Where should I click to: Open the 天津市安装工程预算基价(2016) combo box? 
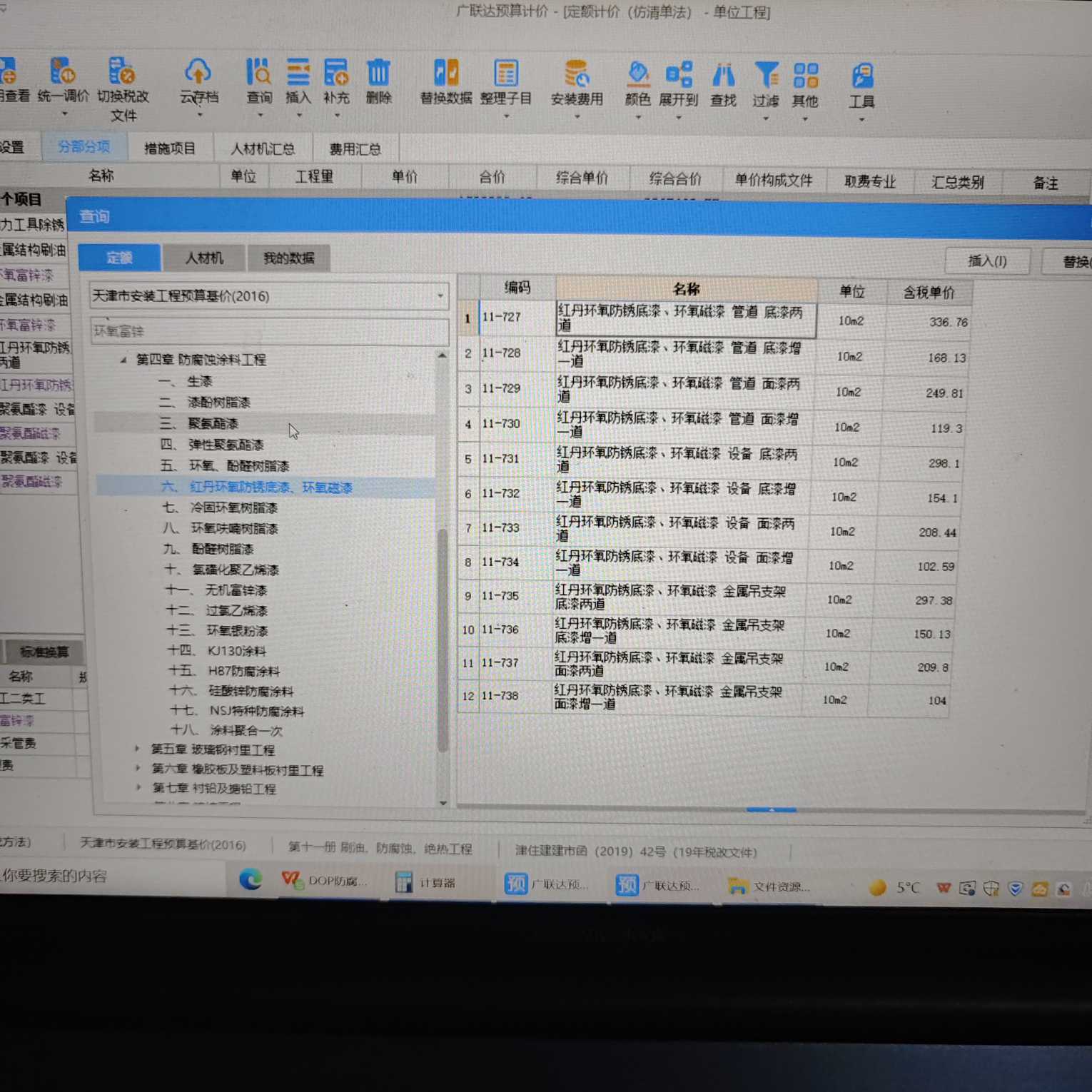point(268,295)
